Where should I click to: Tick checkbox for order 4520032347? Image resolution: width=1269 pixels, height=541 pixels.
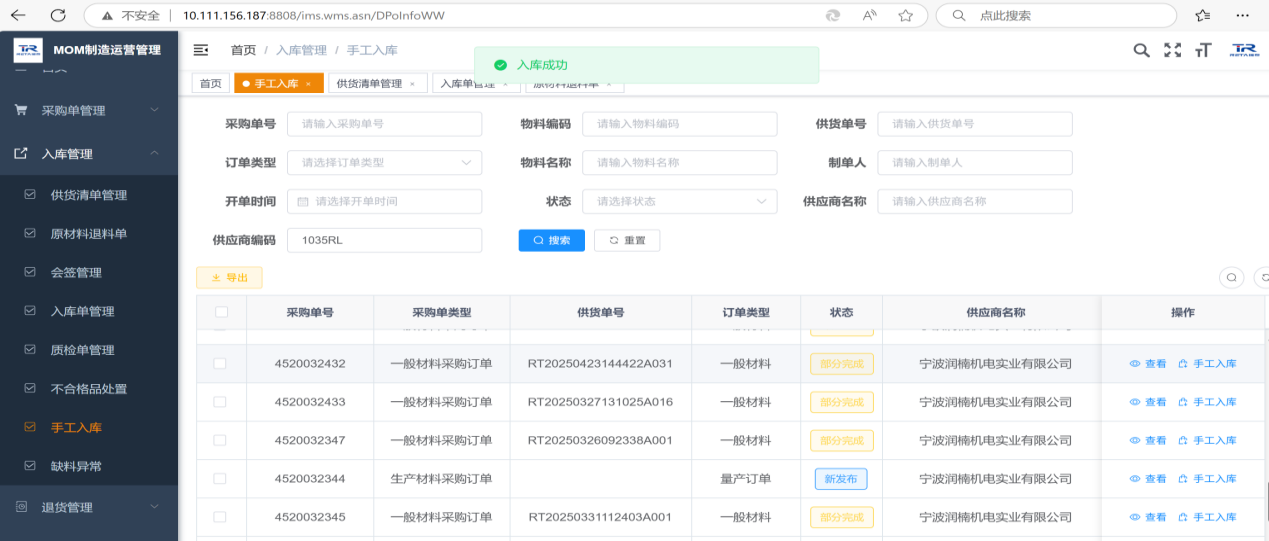(x=220, y=441)
